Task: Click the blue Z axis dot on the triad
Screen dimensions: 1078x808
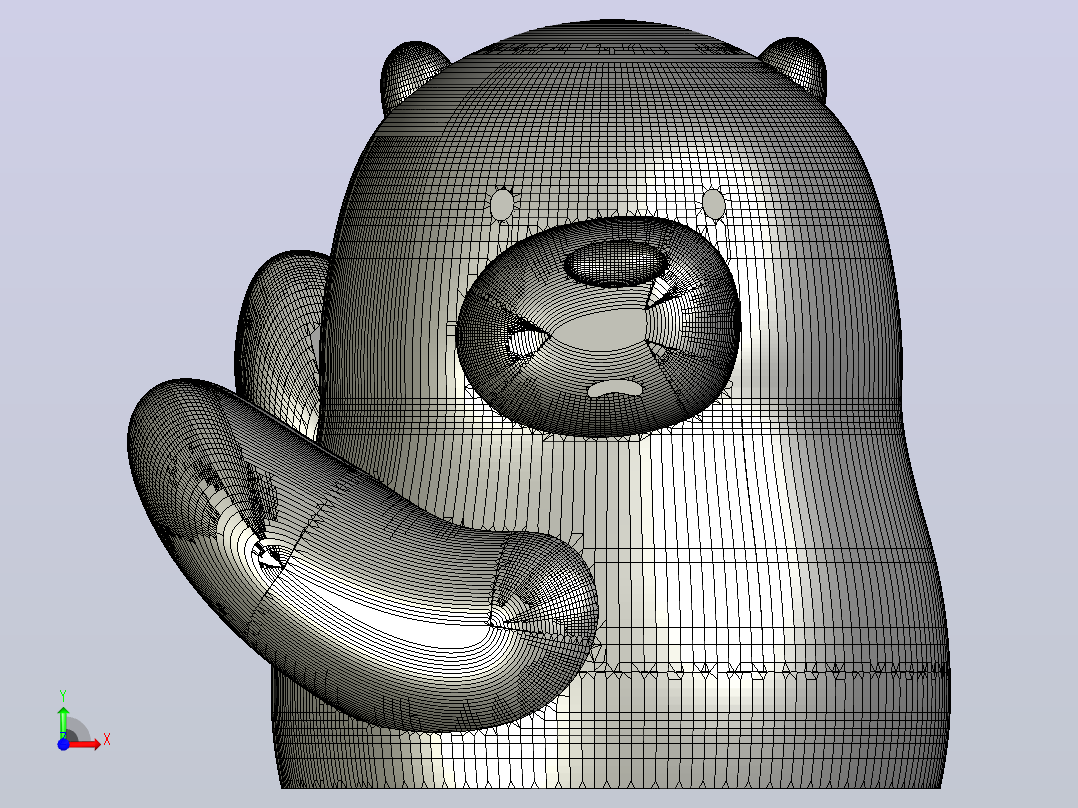Action: (x=63, y=744)
